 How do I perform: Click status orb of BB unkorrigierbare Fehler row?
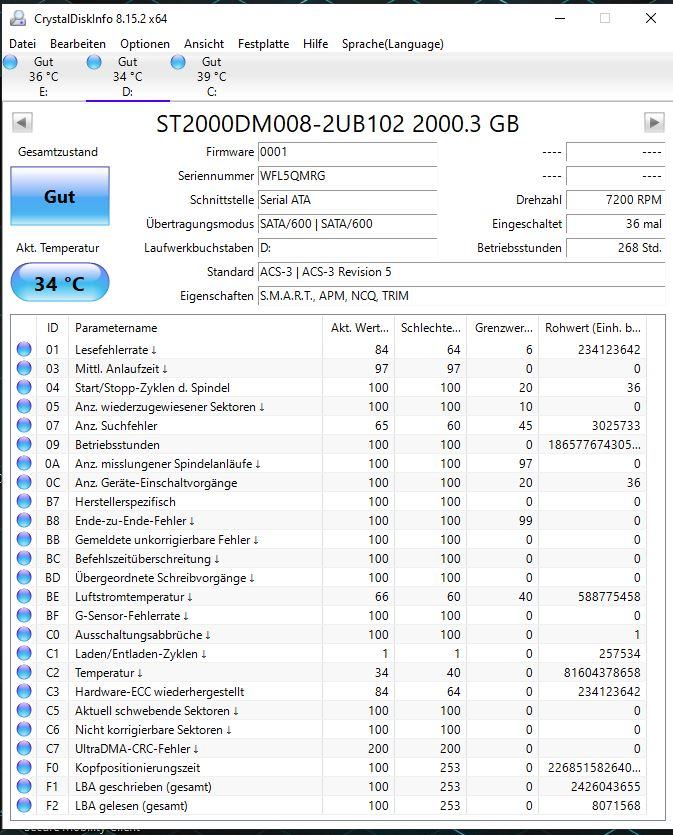click(x=24, y=539)
